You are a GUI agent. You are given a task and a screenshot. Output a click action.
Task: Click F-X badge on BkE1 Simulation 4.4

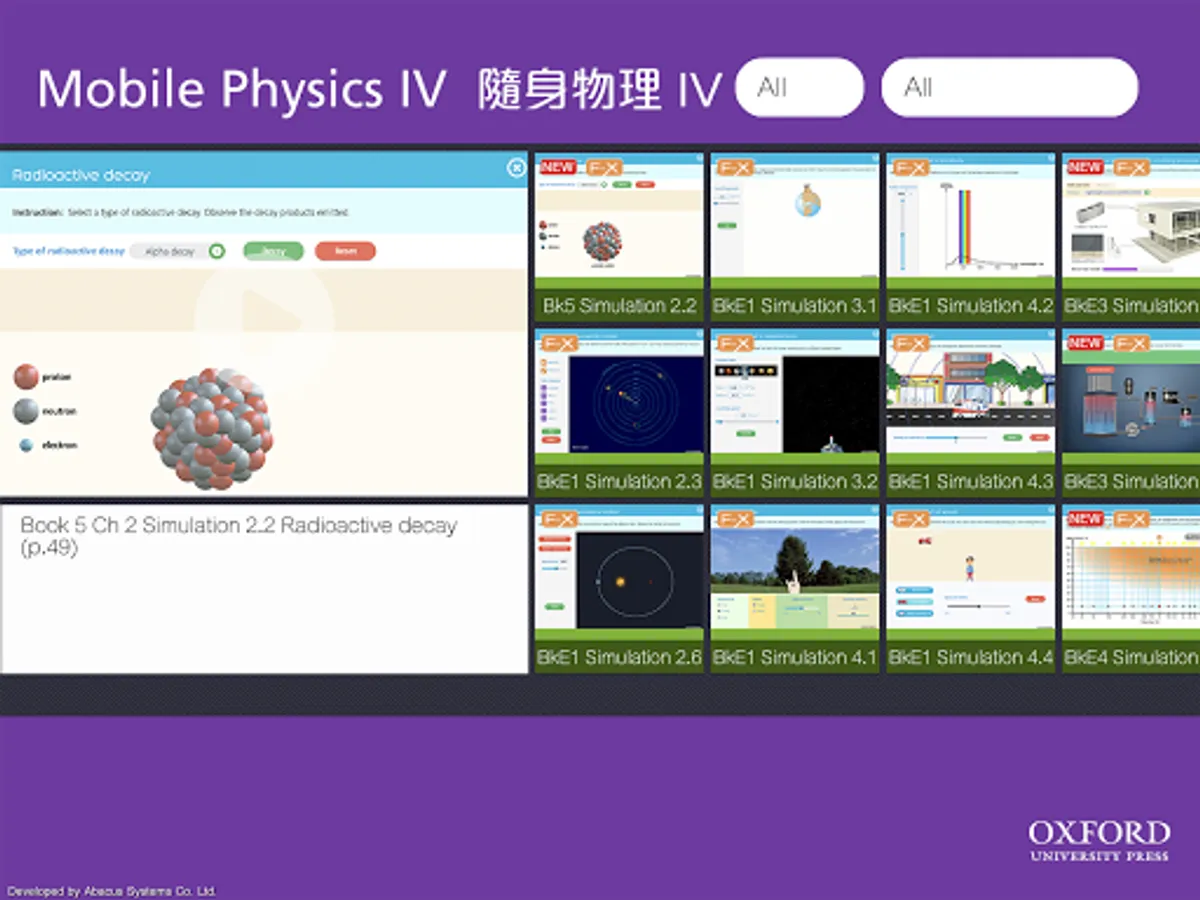tap(911, 519)
